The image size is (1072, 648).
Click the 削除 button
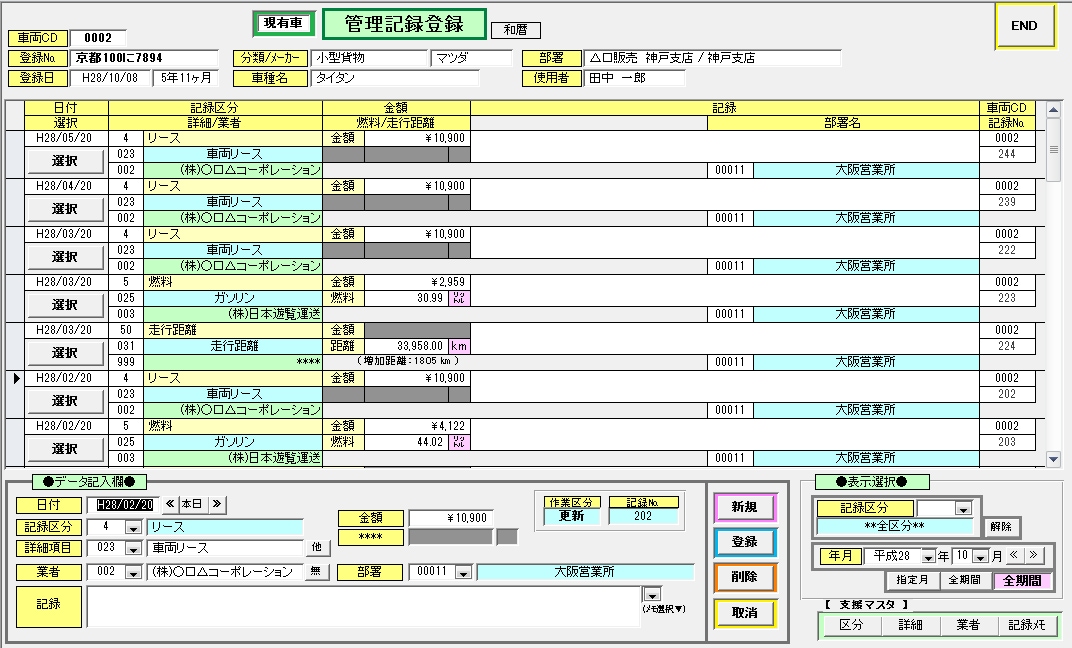[x=745, y=577]
